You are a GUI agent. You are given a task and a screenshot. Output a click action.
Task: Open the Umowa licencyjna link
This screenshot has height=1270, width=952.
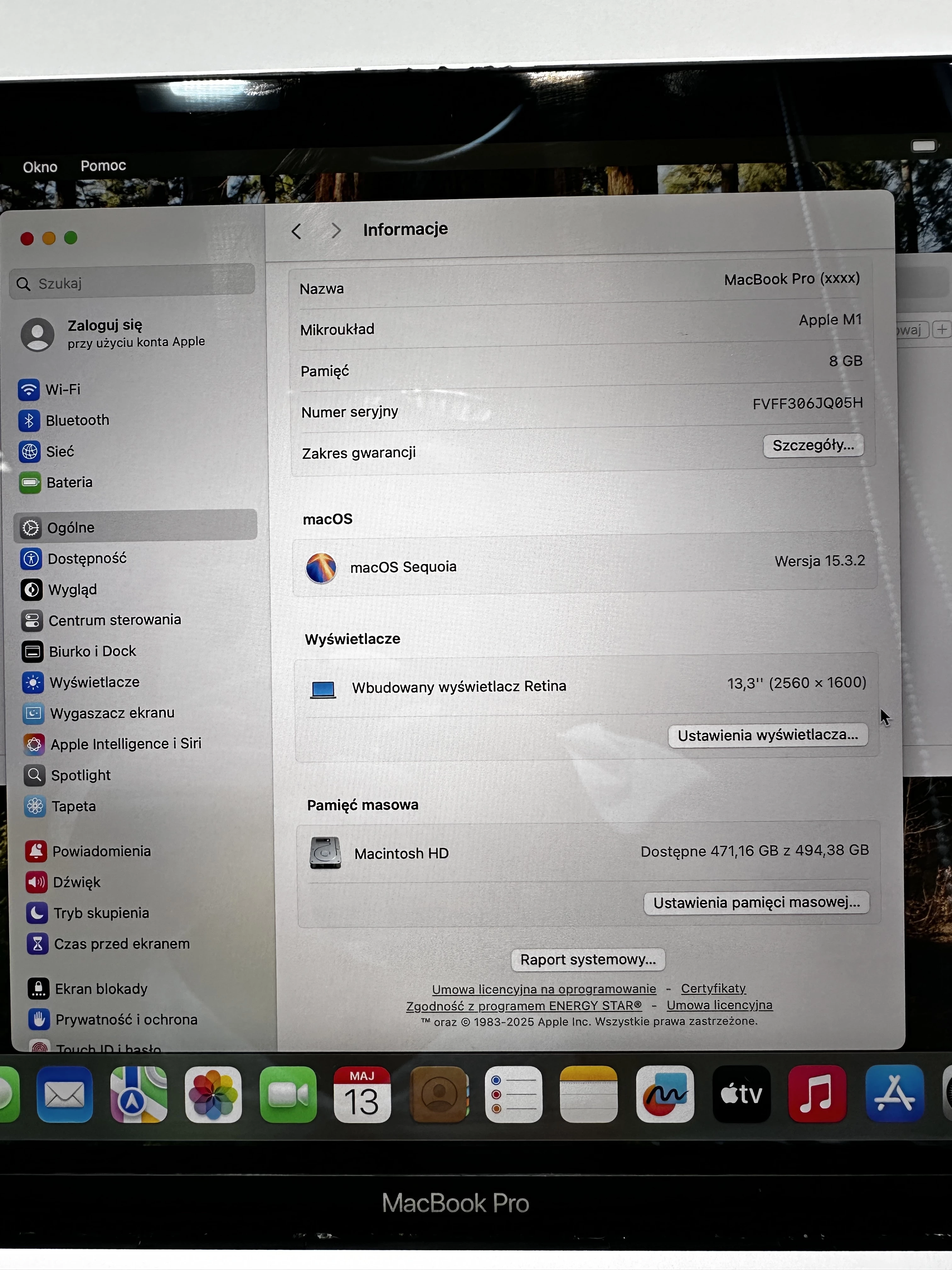pos(720,1005)
